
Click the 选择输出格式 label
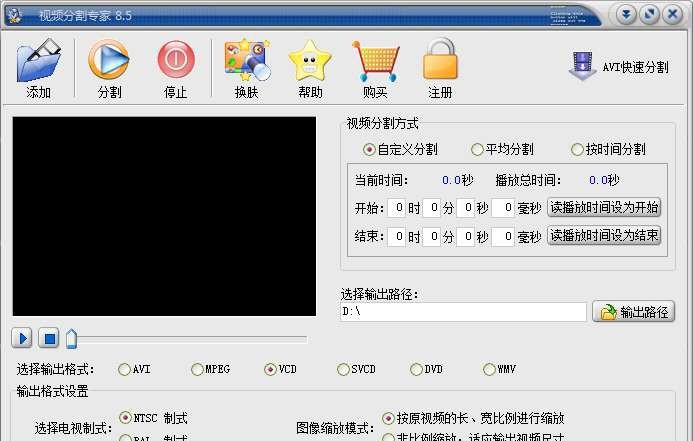pos(55,369)
